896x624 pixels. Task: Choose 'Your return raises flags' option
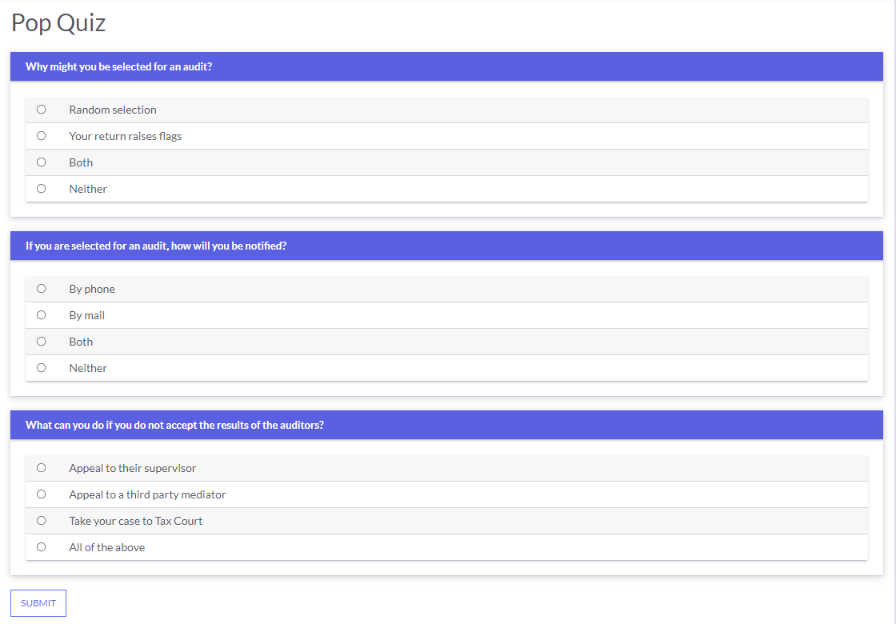pyautogui.click(x=41, y=135)
